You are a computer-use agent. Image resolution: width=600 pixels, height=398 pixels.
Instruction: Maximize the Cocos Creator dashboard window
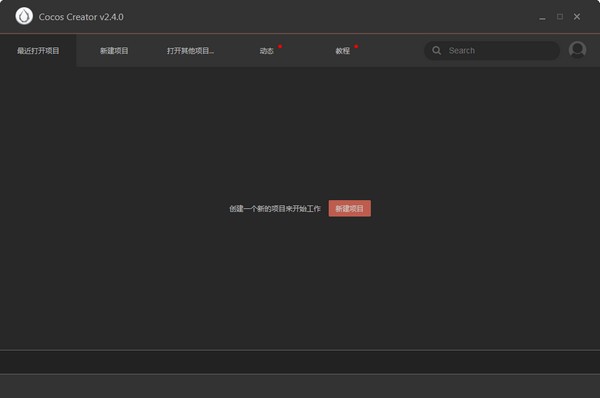(560, 16)
